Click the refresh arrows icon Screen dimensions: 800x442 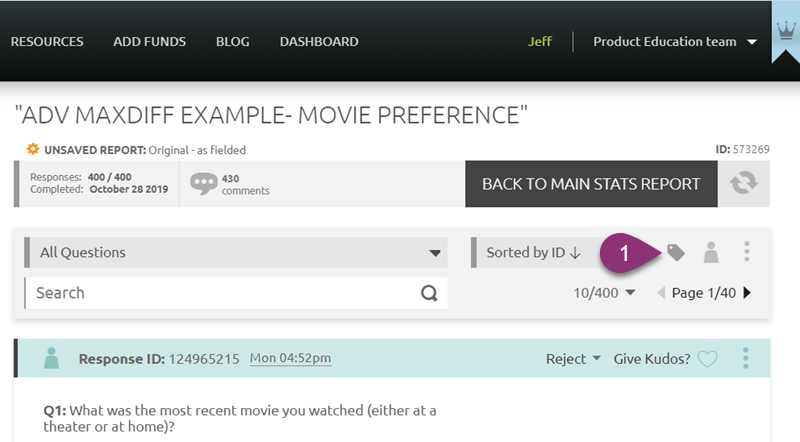click(x=741, y=184)
